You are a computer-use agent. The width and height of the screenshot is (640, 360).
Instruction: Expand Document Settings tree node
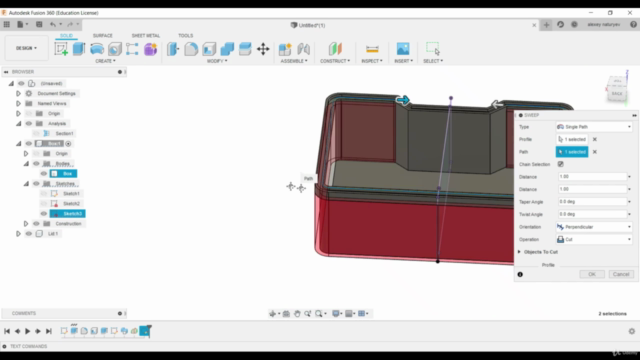18,93
